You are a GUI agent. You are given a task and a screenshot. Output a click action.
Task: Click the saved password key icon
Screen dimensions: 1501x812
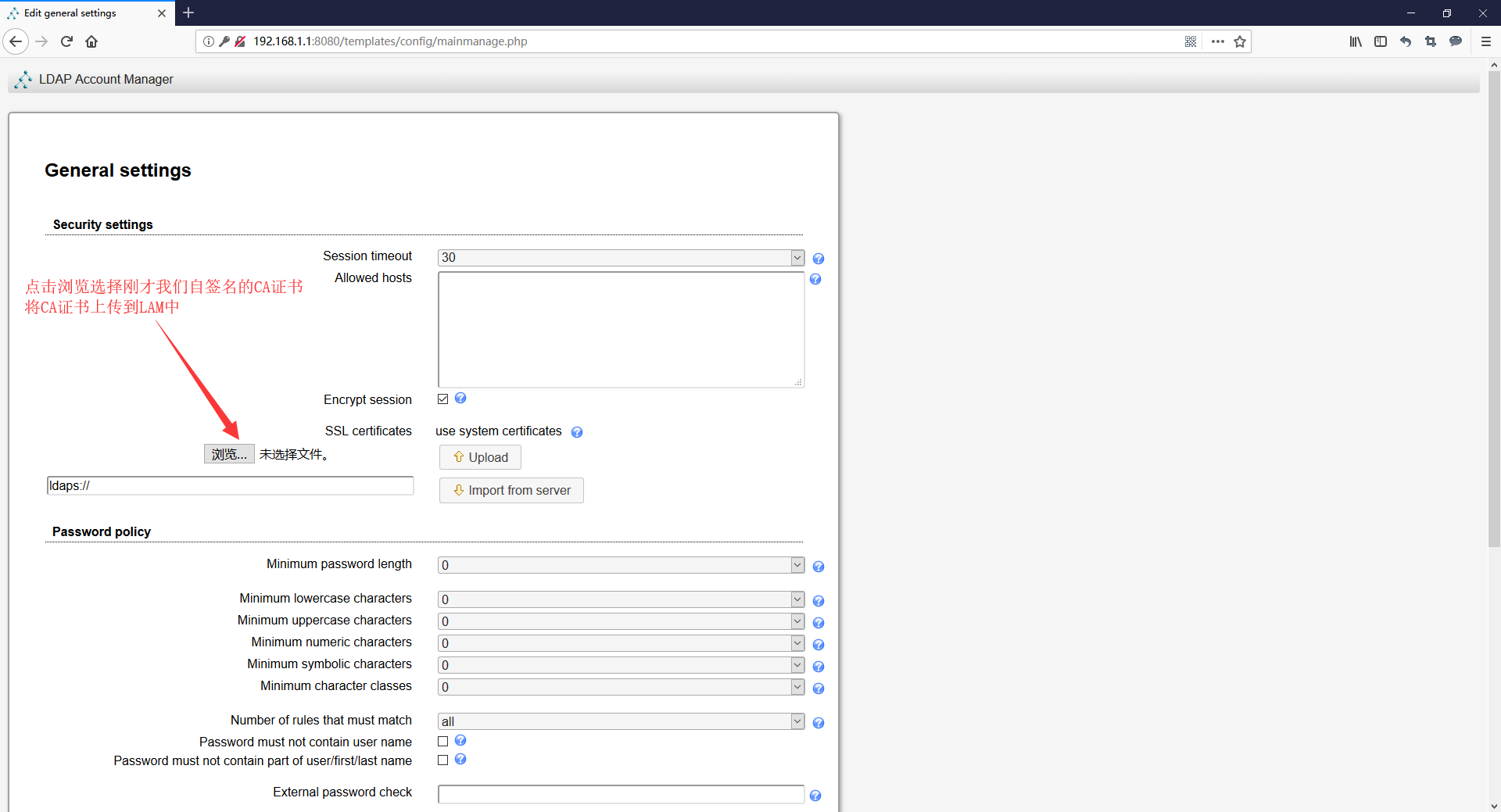[x=224, y=41]
